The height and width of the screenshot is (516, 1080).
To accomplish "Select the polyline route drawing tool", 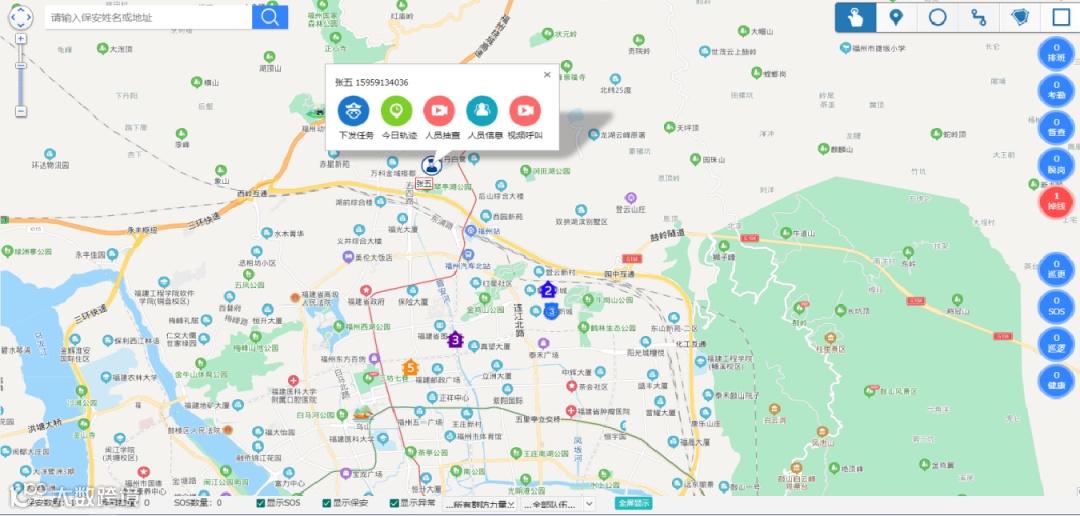I will [x=978, y=17].
